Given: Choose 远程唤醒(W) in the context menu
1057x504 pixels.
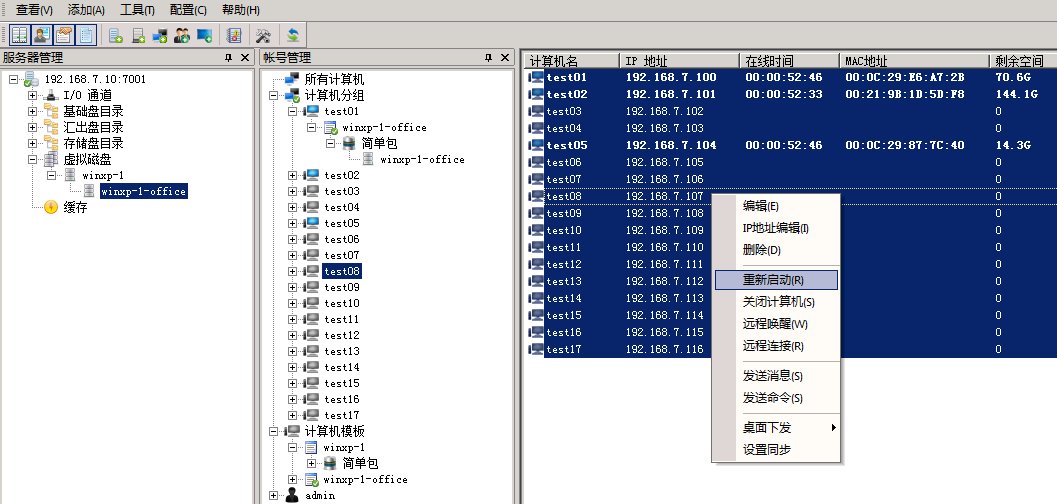Looking at the screenshot, I should click(776, 324).
